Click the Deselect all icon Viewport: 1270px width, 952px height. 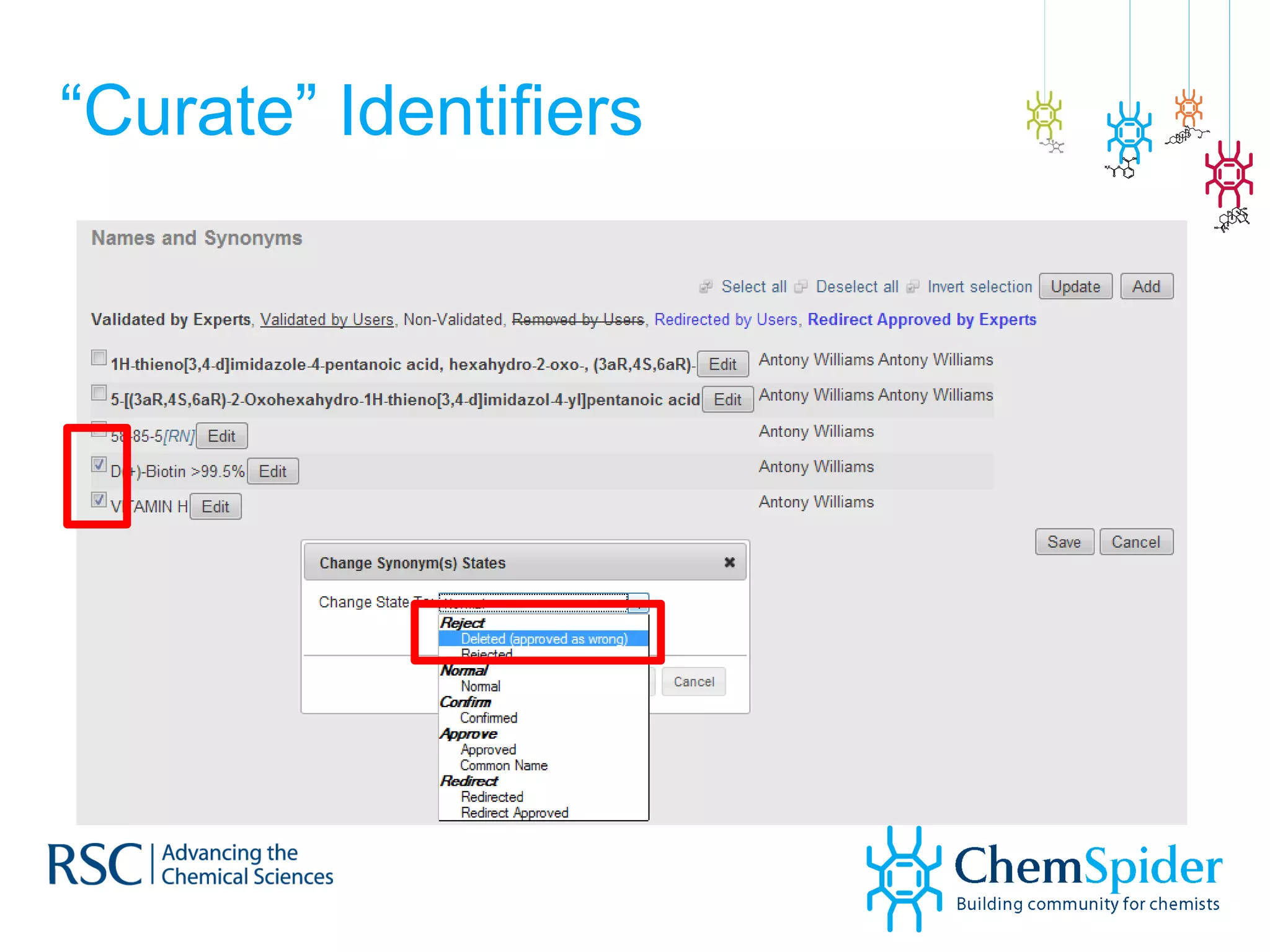(801, 286)
